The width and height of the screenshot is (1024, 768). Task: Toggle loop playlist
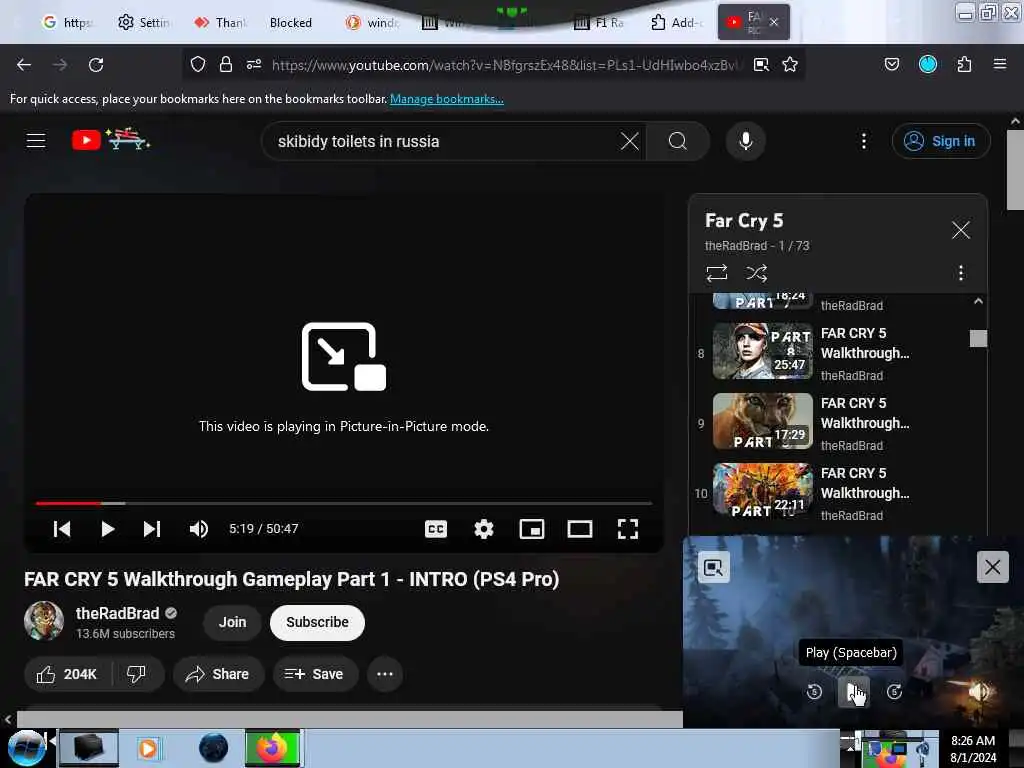pyautogui.click(x=716, y=273)
